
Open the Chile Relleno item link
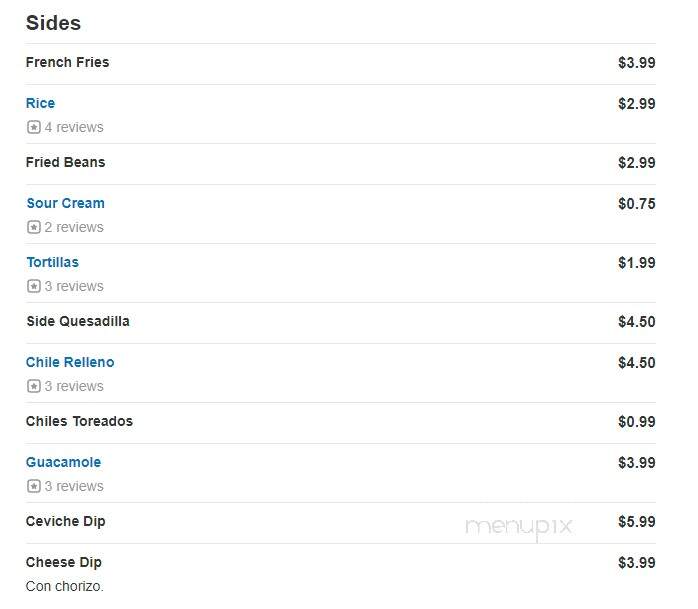[x=70, y=362]
